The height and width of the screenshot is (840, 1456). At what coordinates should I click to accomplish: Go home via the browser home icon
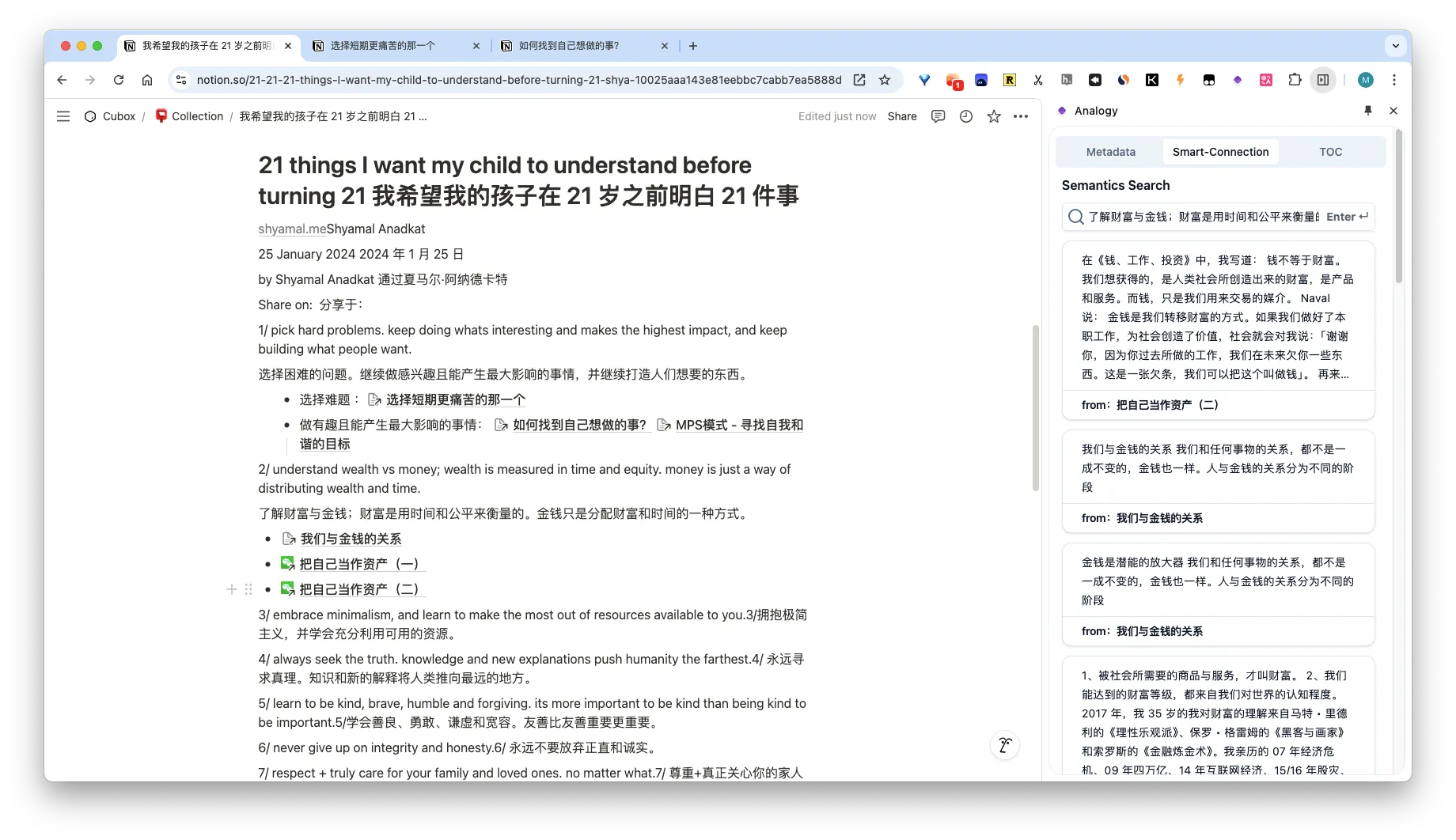[147, 80]
